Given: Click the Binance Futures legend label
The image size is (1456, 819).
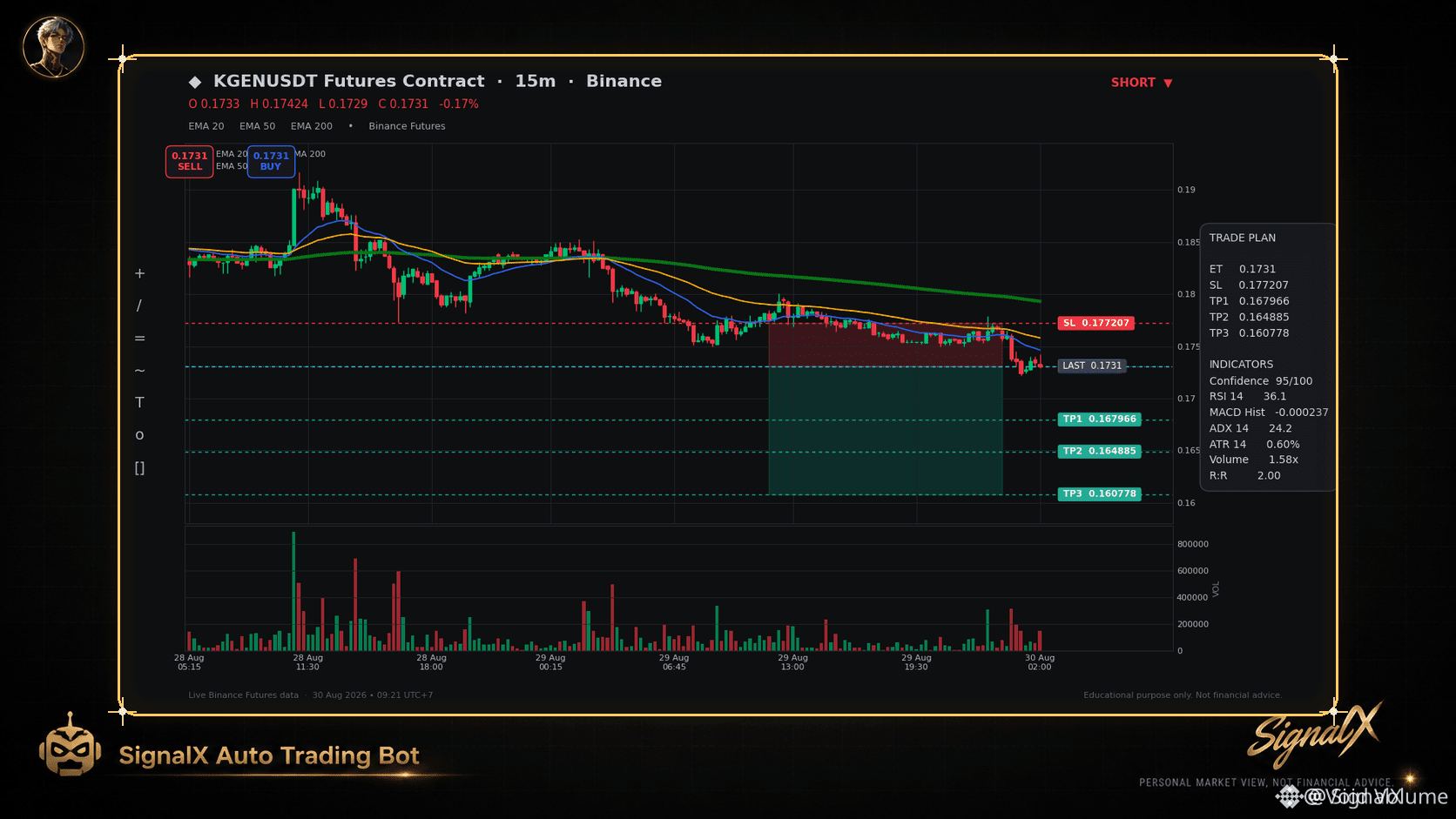Looking at the screenshot, I should (407, 126).
